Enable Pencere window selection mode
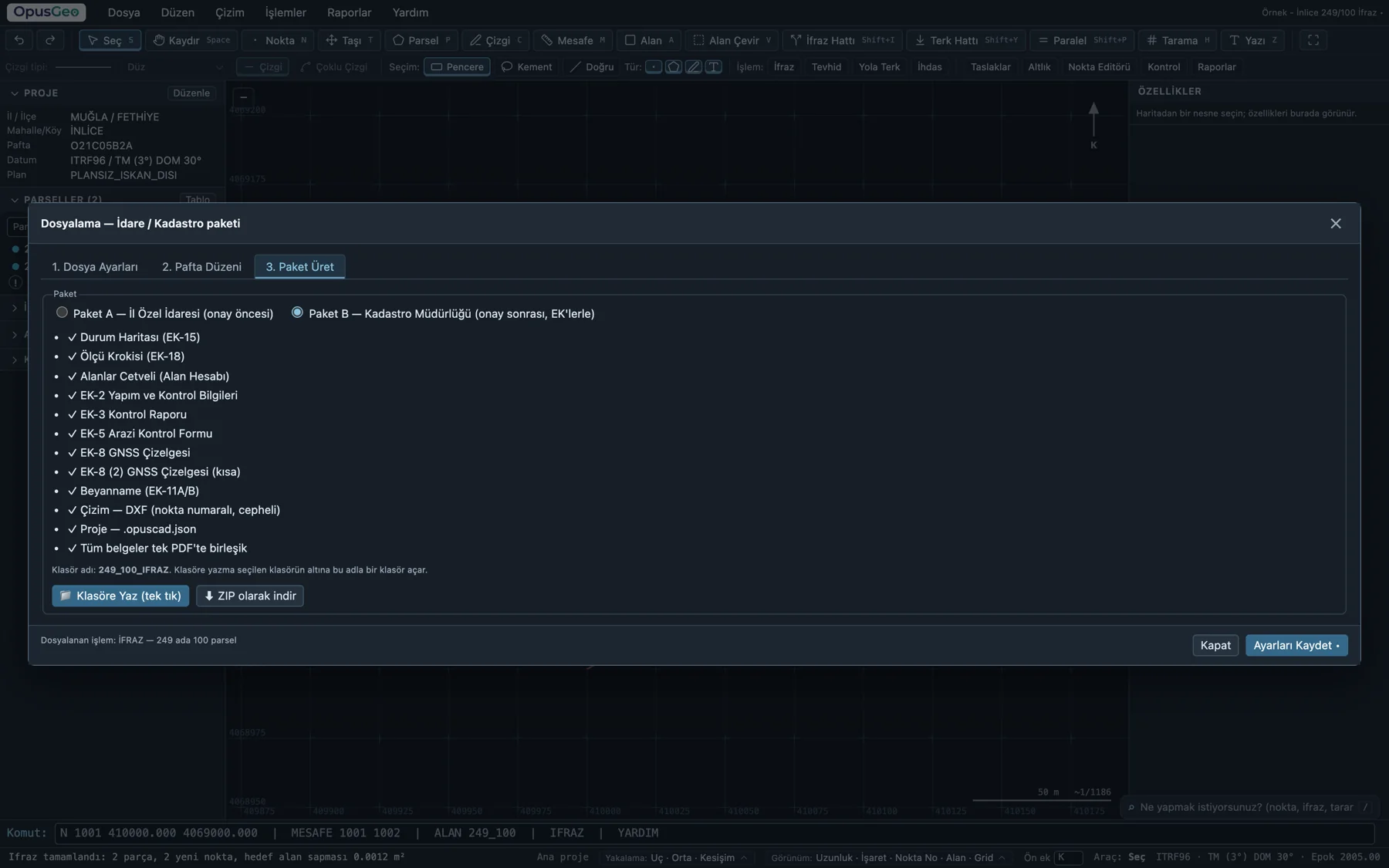The height and width of the screenshot is (868, 1389). [457, 67]
